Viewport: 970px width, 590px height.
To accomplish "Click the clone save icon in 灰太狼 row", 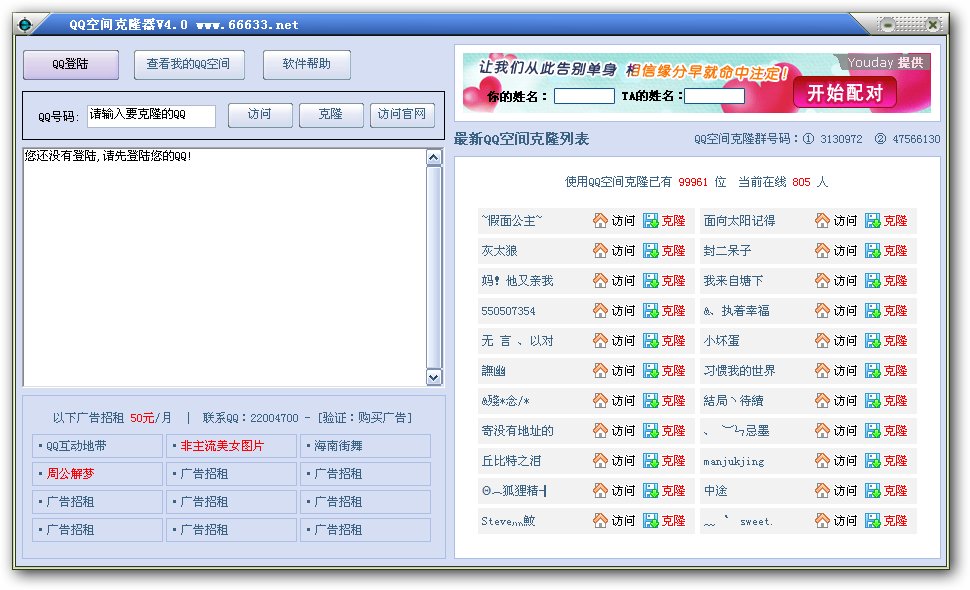I will point(650,250).
